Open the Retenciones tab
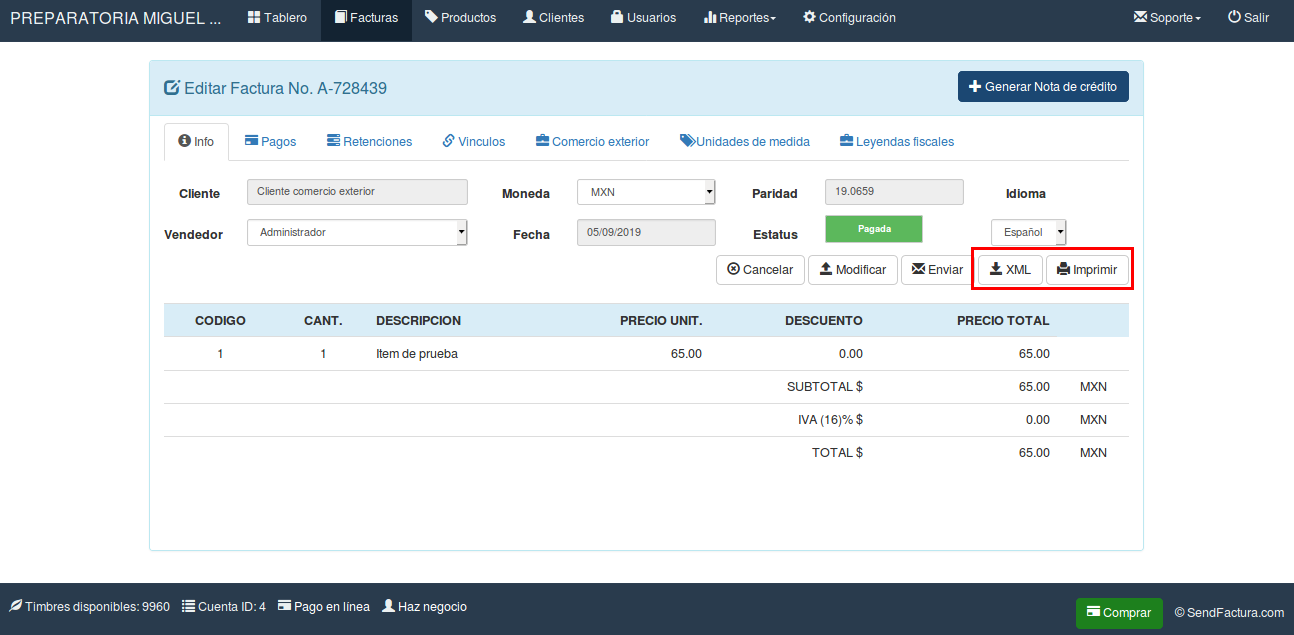 point(368,141)
